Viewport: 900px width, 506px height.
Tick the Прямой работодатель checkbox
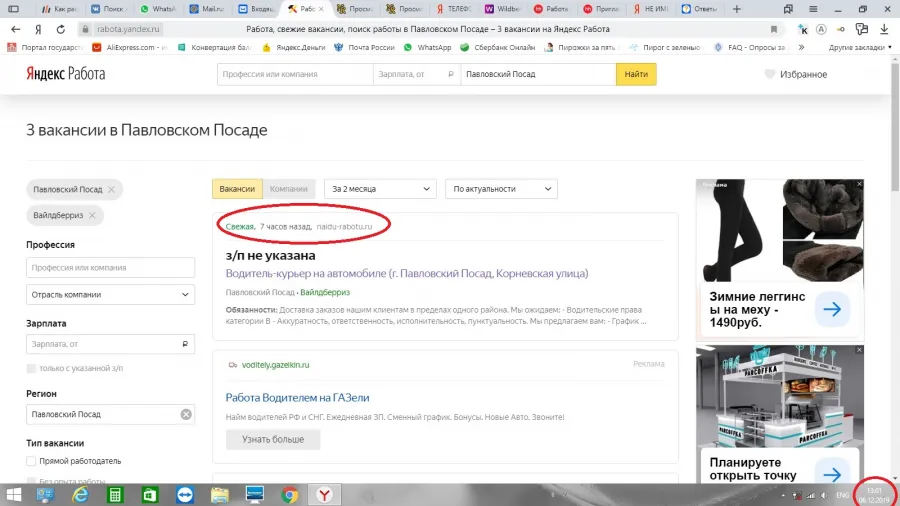click(x=31, y=461)
